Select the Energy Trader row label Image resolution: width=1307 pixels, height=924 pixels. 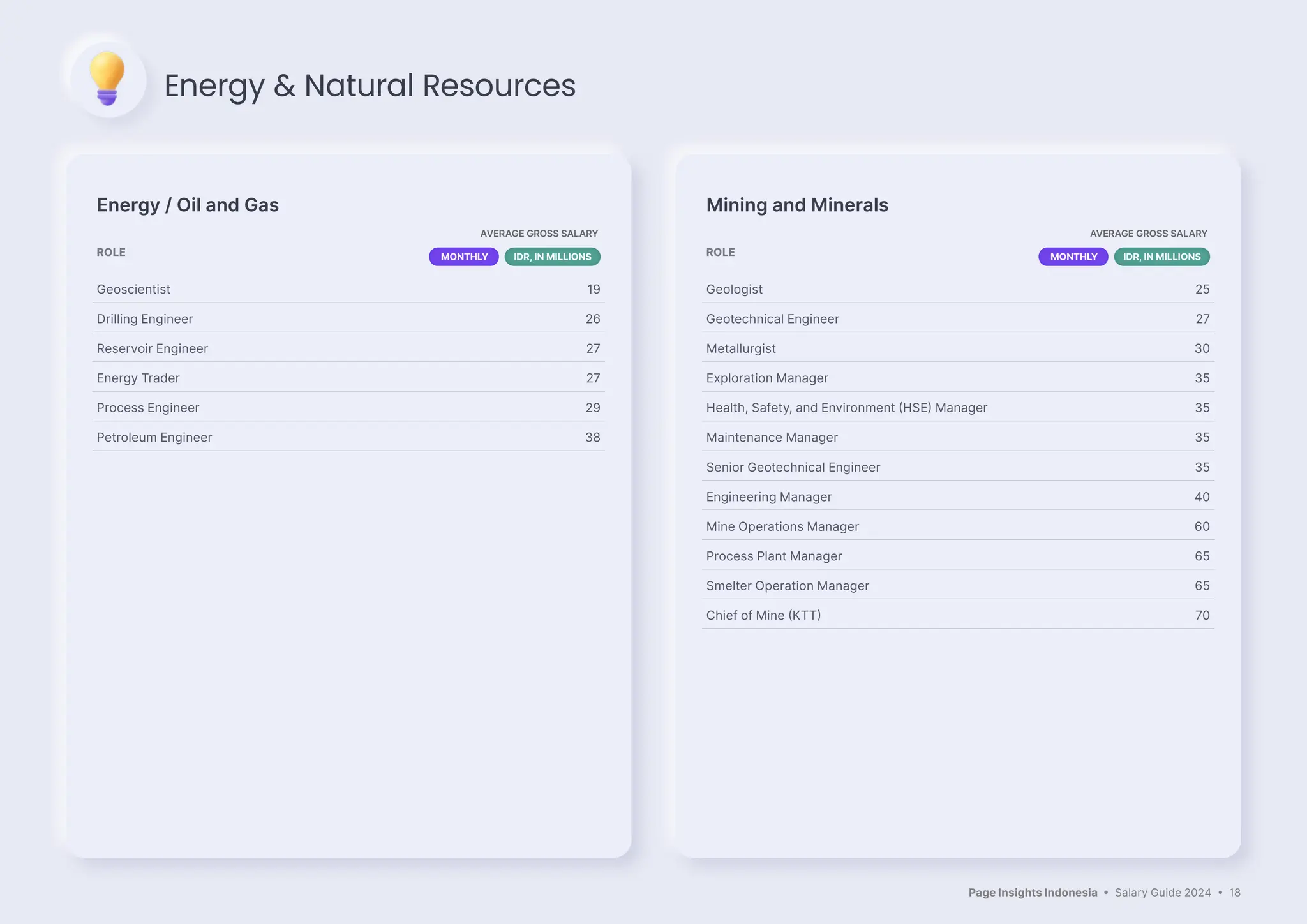[138, 378]
